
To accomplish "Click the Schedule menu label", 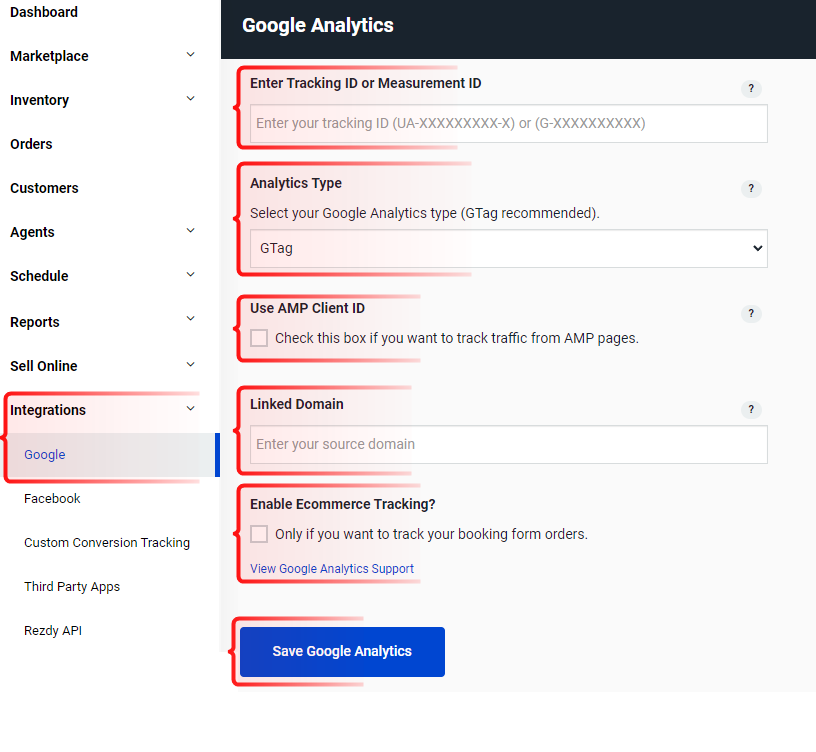I will (39, 276).
